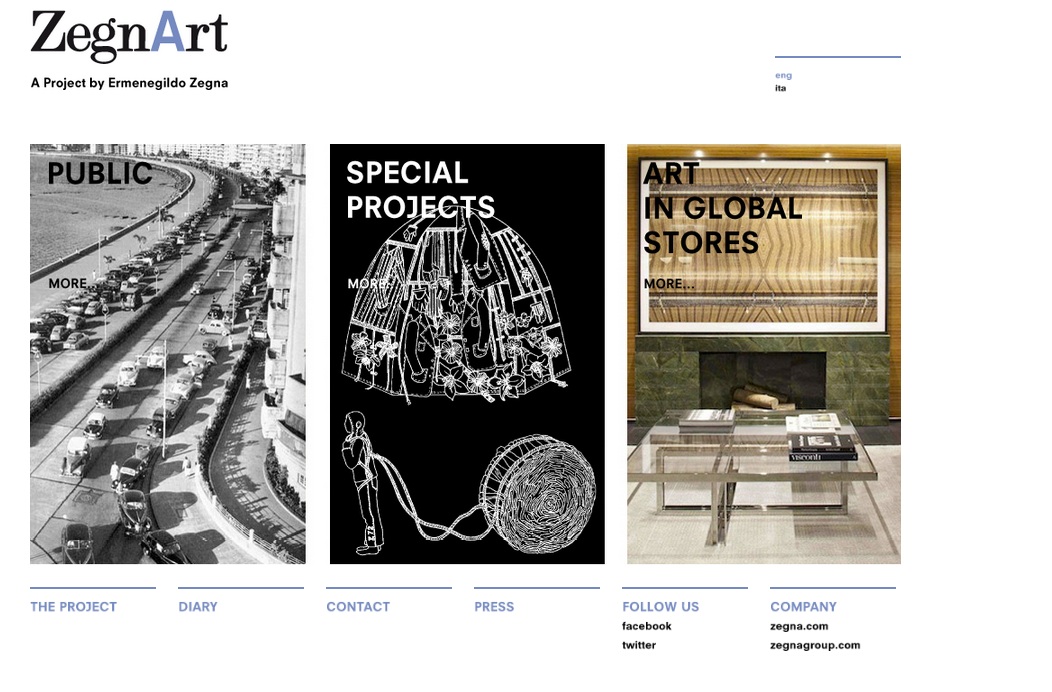The image size is (1052, 692).
Task: Follow the facebook link
Action: point(647,626)
